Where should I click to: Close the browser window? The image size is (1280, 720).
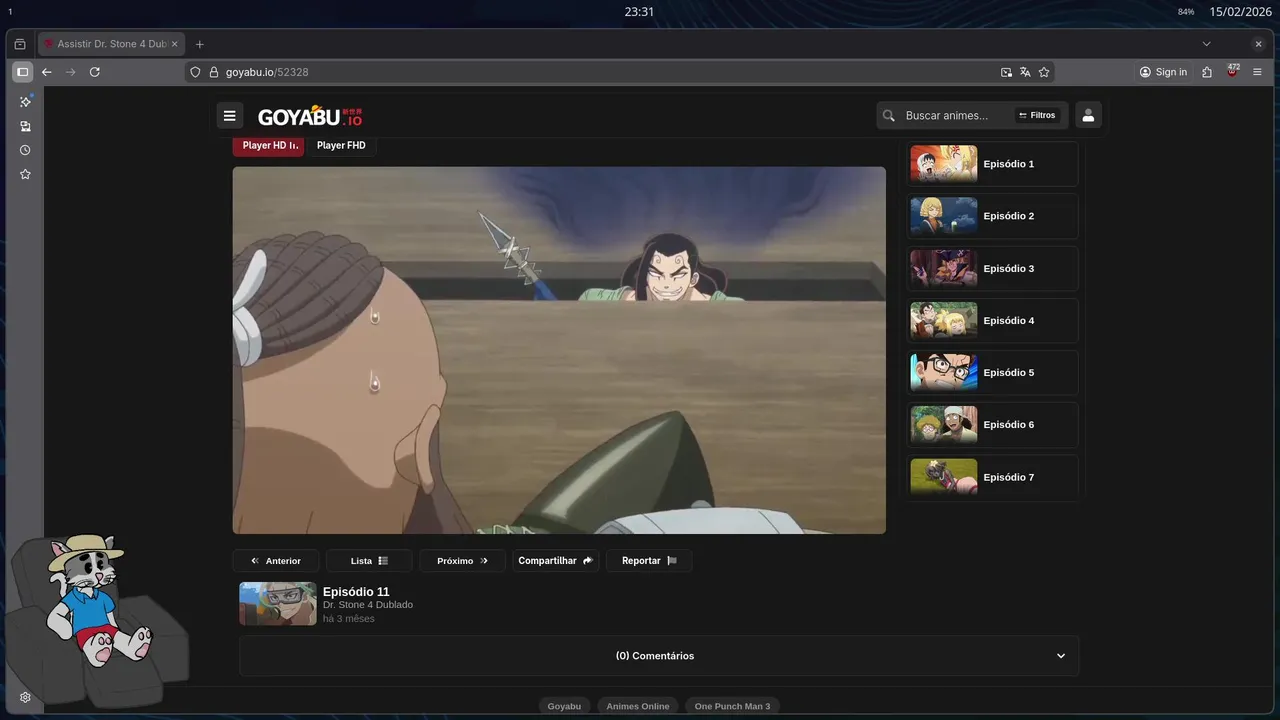tap(1258, 44)
